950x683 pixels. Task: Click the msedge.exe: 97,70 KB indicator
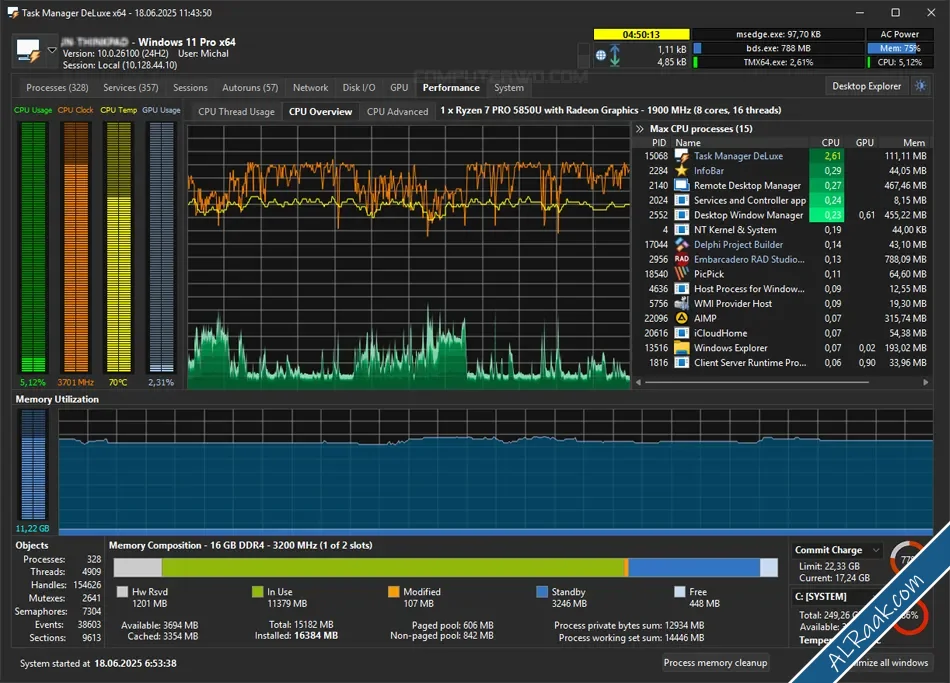779,35
